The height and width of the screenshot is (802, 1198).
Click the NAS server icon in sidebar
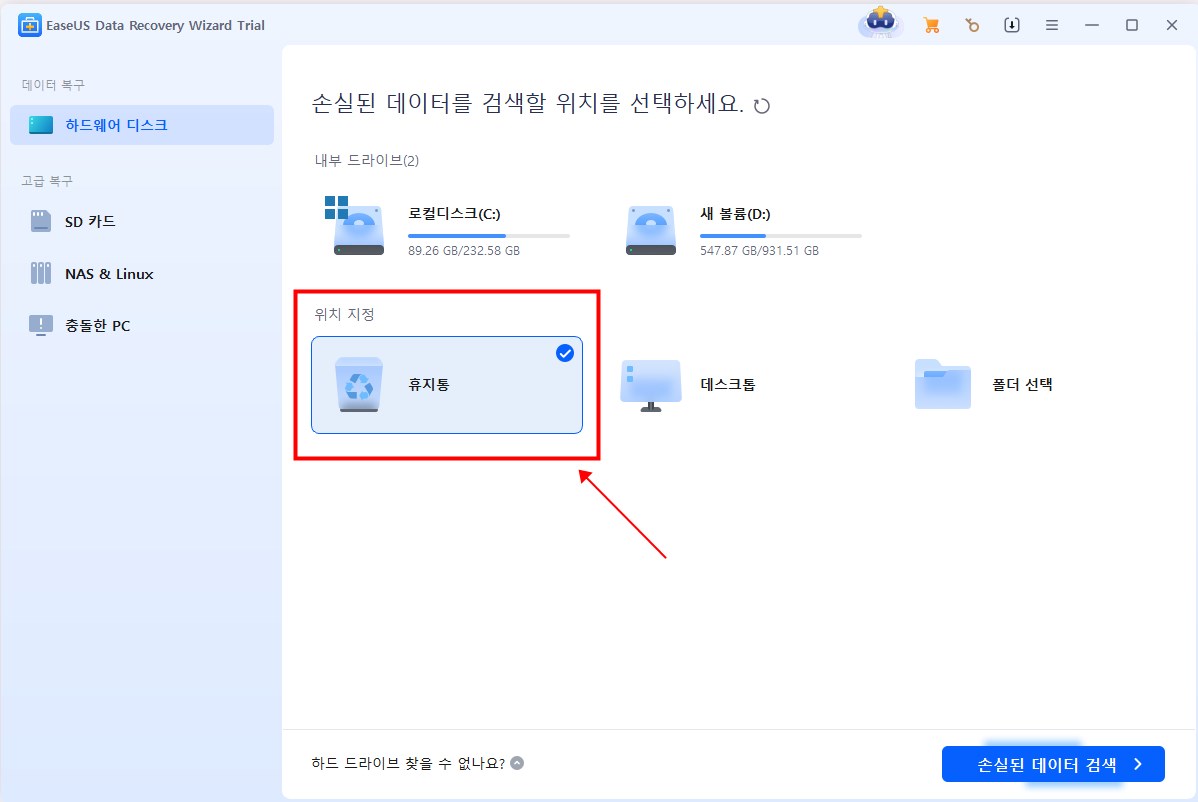coord(40,273)
